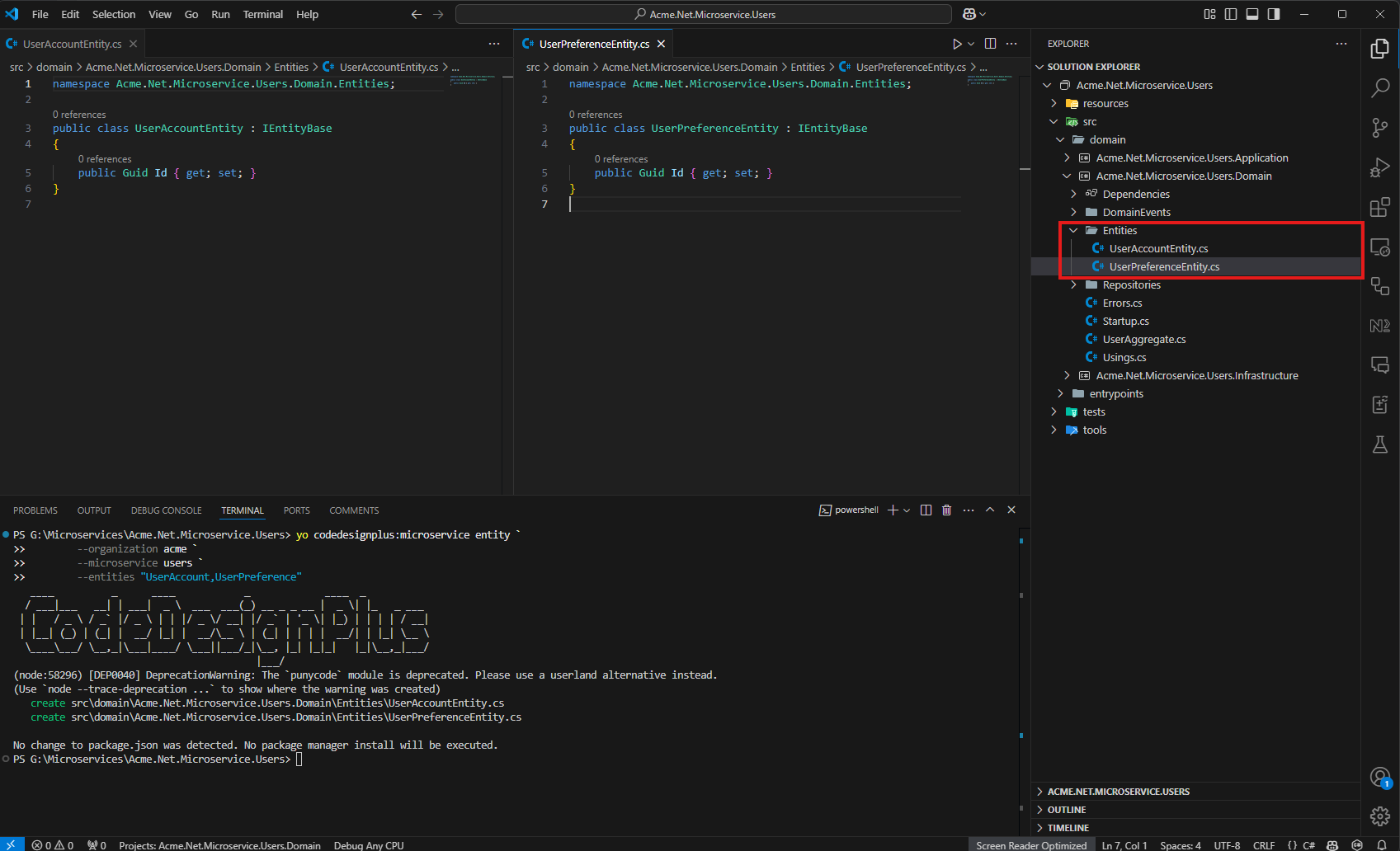1400x851 pixels.
Task: Close the bottom panel
Action: (1011, 510)
